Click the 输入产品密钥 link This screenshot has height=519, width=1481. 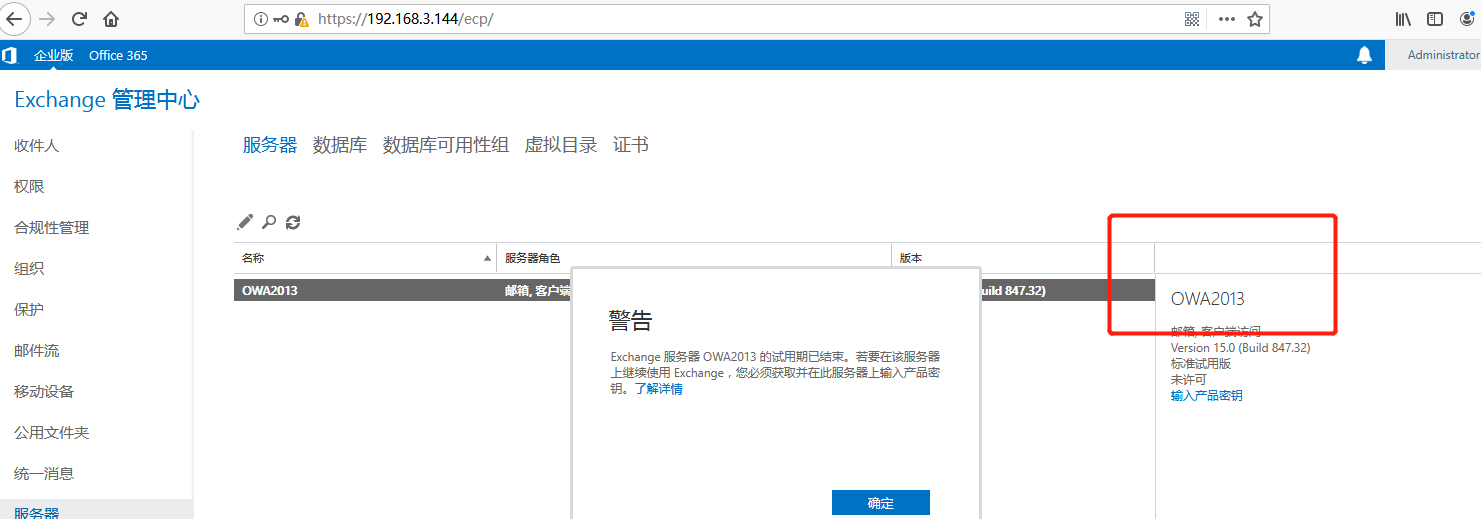[x=1207, y=396]
